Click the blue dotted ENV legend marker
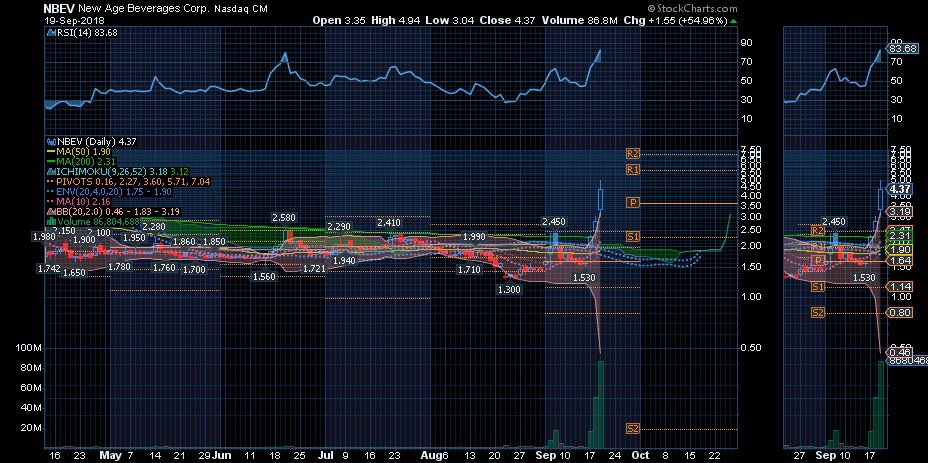This screenshot has height=463, width=928. (x=51, y=191)
